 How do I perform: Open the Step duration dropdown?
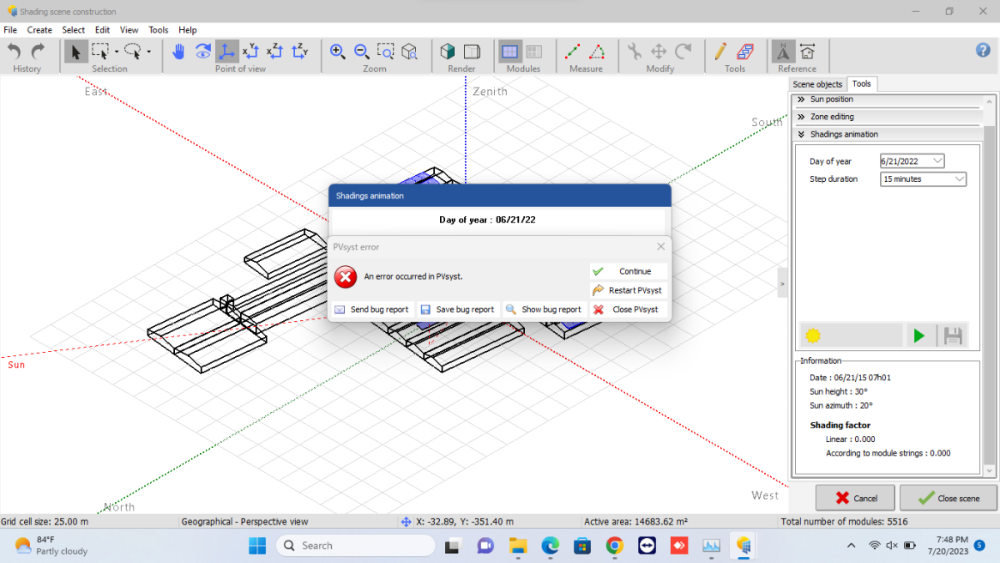coord(959,179)
